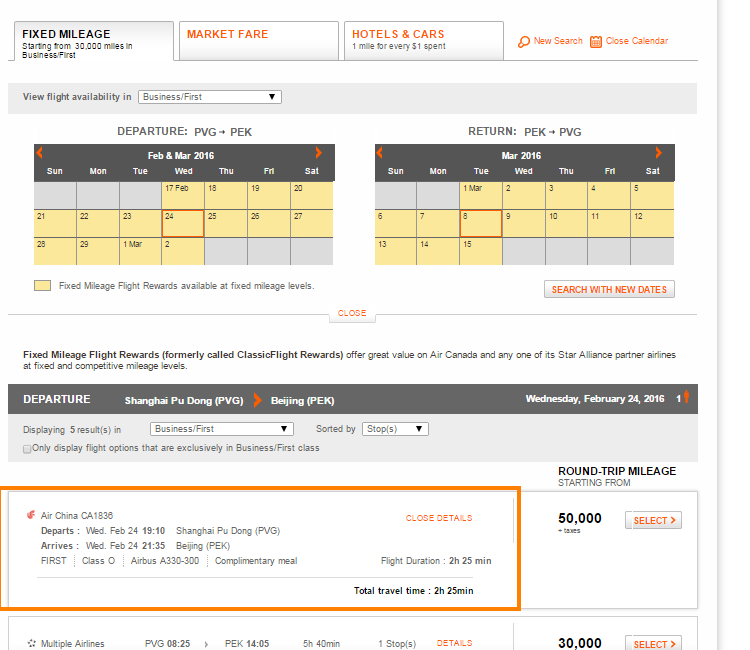This screenshot has height=650, width=750.
Task: Pick the 6th in return calendar
Action: coord(396,223)
